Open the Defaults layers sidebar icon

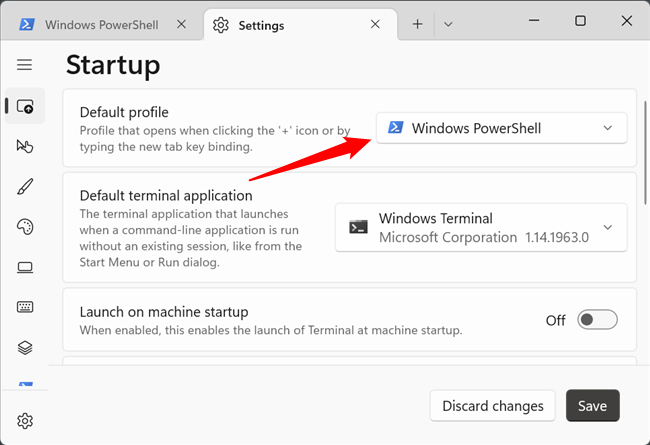pos(25,347)
